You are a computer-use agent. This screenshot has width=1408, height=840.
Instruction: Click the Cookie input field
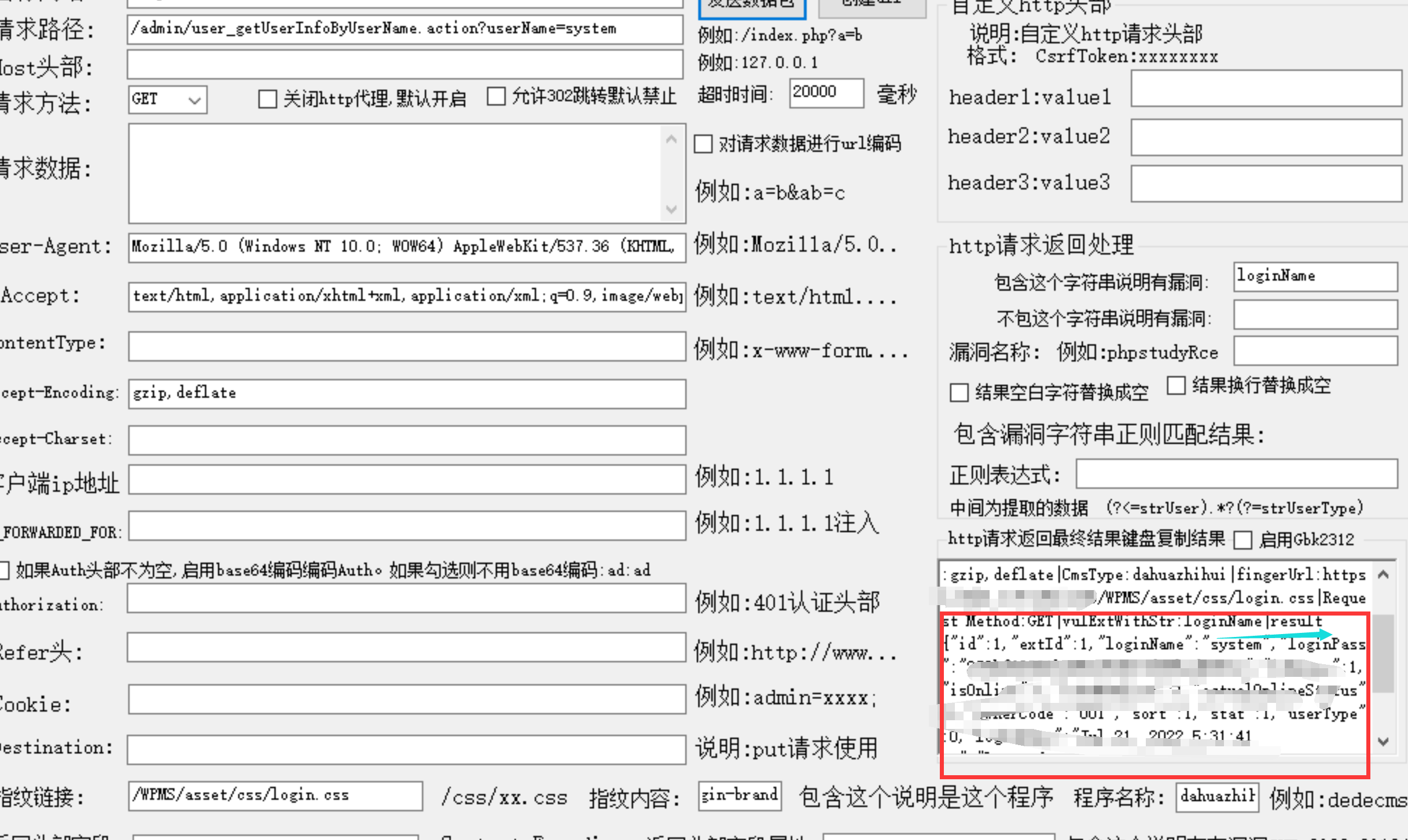pos(406,699)
